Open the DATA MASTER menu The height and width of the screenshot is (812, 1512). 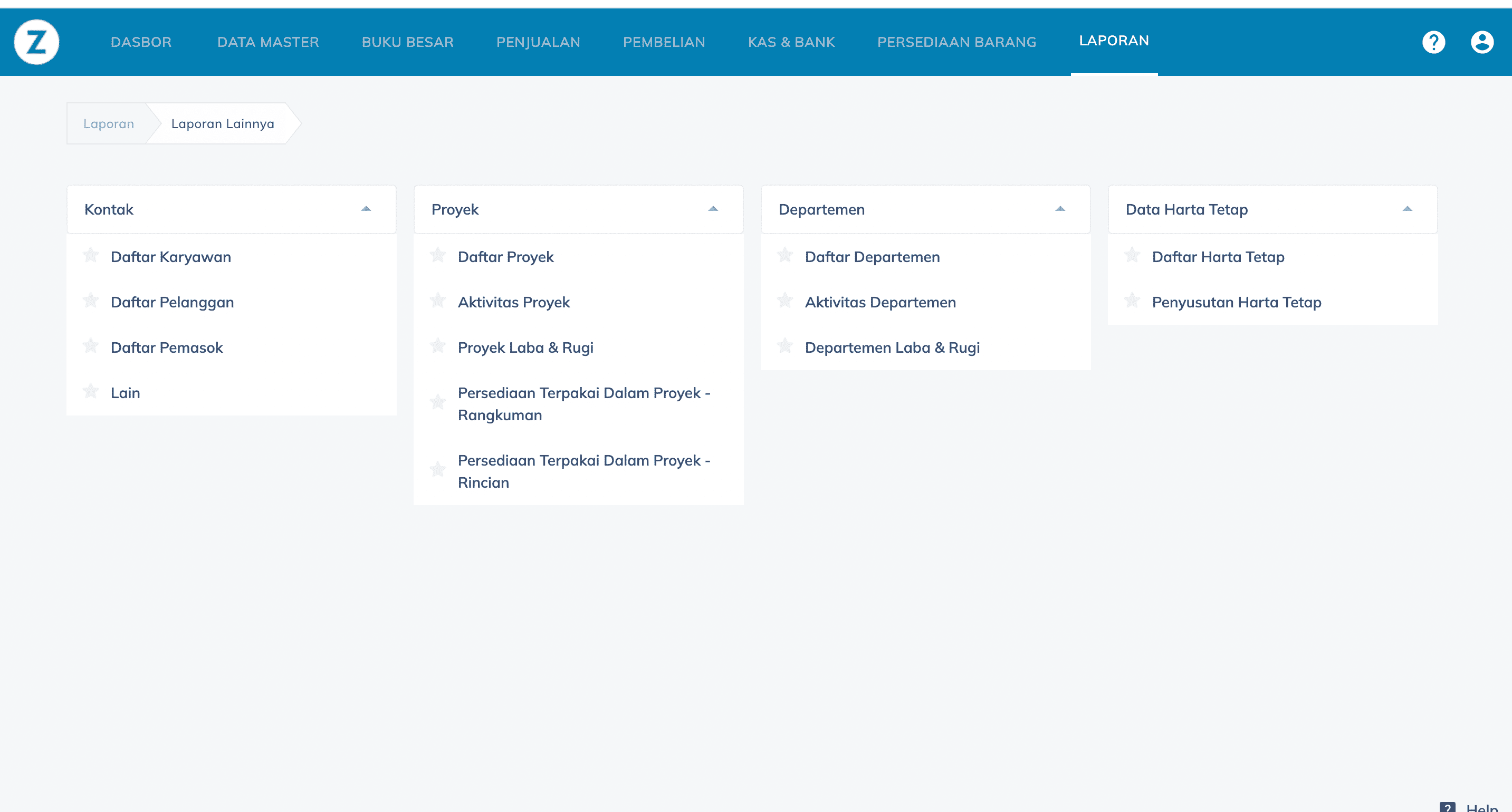268,42
